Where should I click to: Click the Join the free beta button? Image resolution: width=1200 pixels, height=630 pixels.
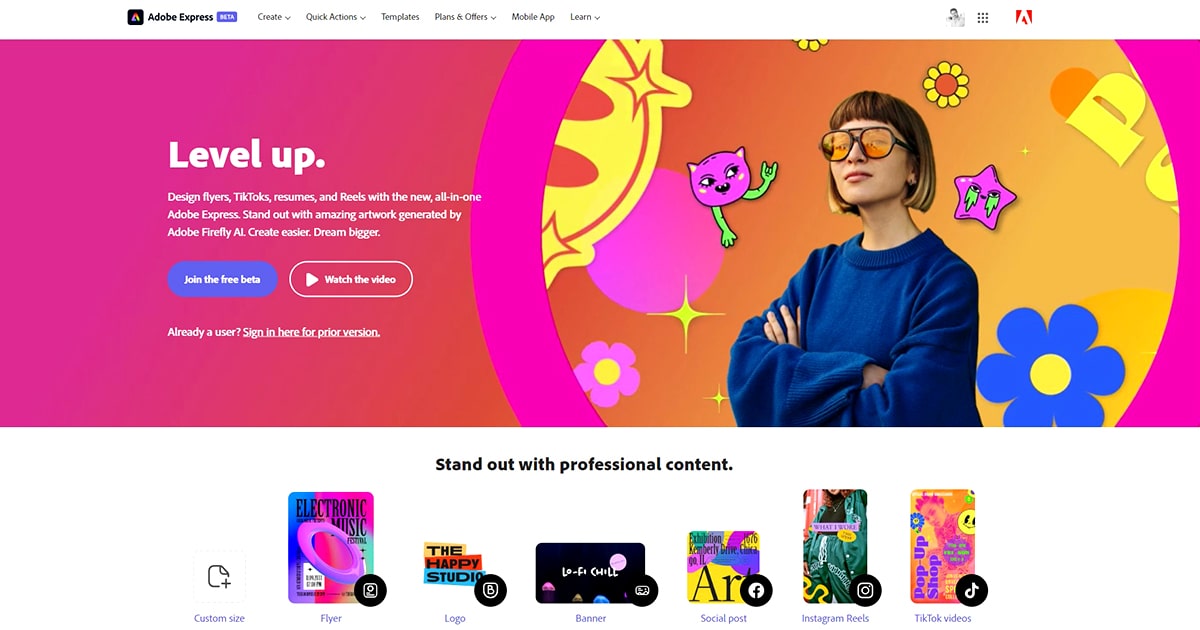[222, 279]
